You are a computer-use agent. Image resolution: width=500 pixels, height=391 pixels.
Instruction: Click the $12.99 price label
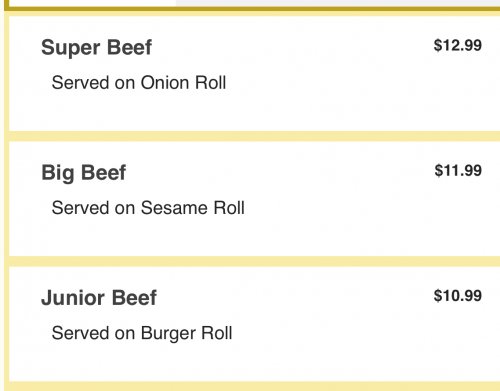click(458, 45)
